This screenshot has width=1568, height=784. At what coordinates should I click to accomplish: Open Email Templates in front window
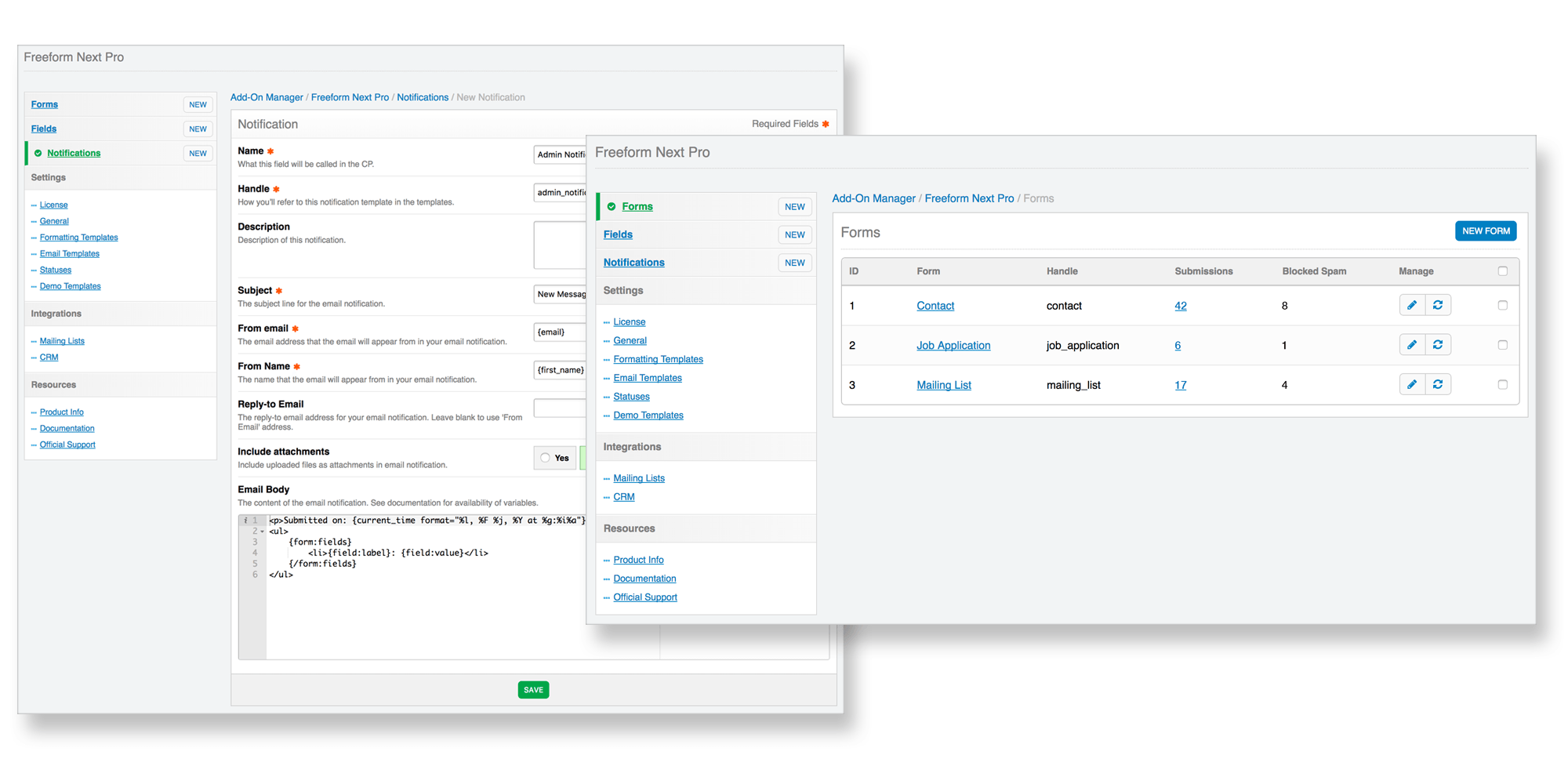tap(648, 378)
